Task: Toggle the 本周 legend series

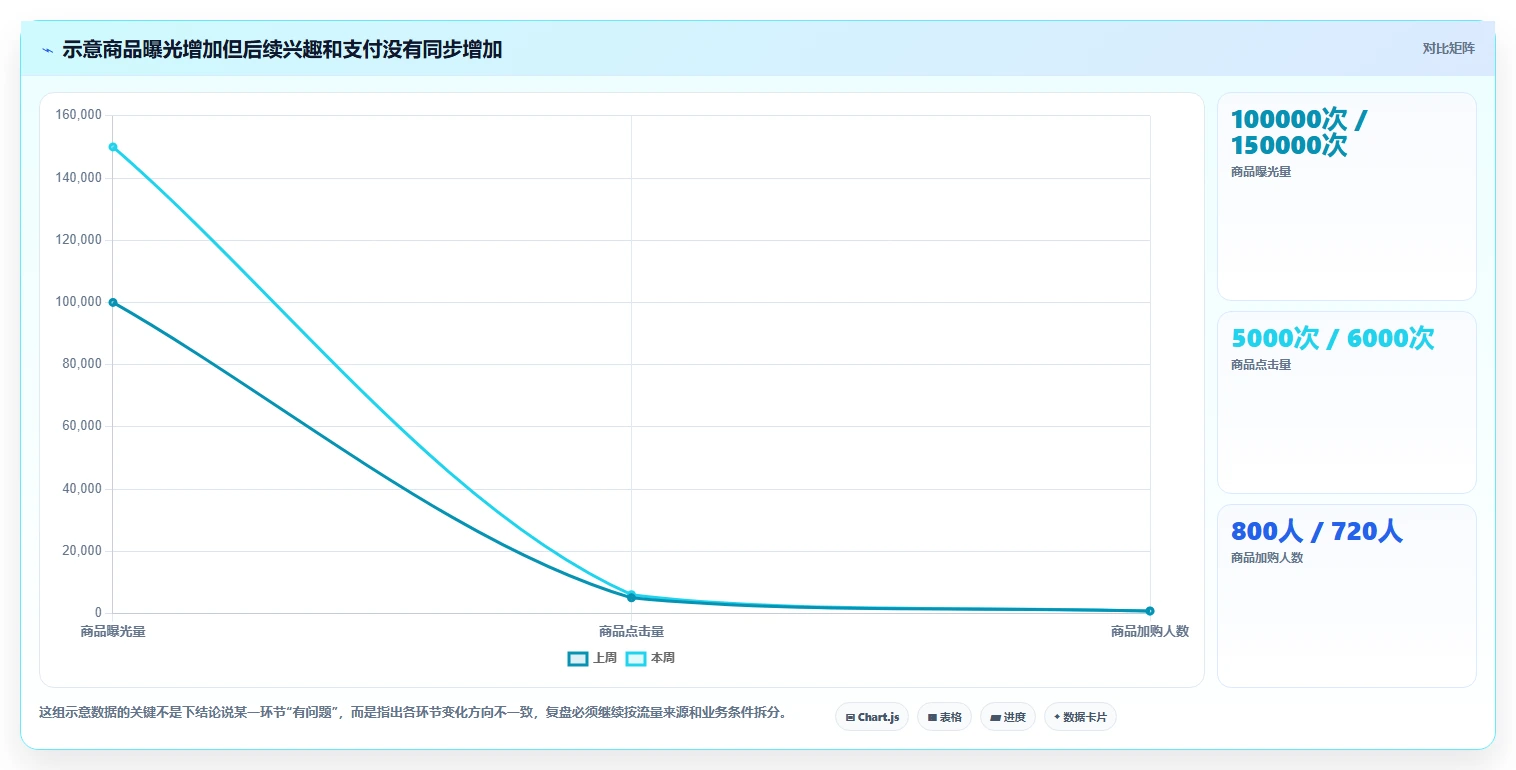Action: (650, 658)
